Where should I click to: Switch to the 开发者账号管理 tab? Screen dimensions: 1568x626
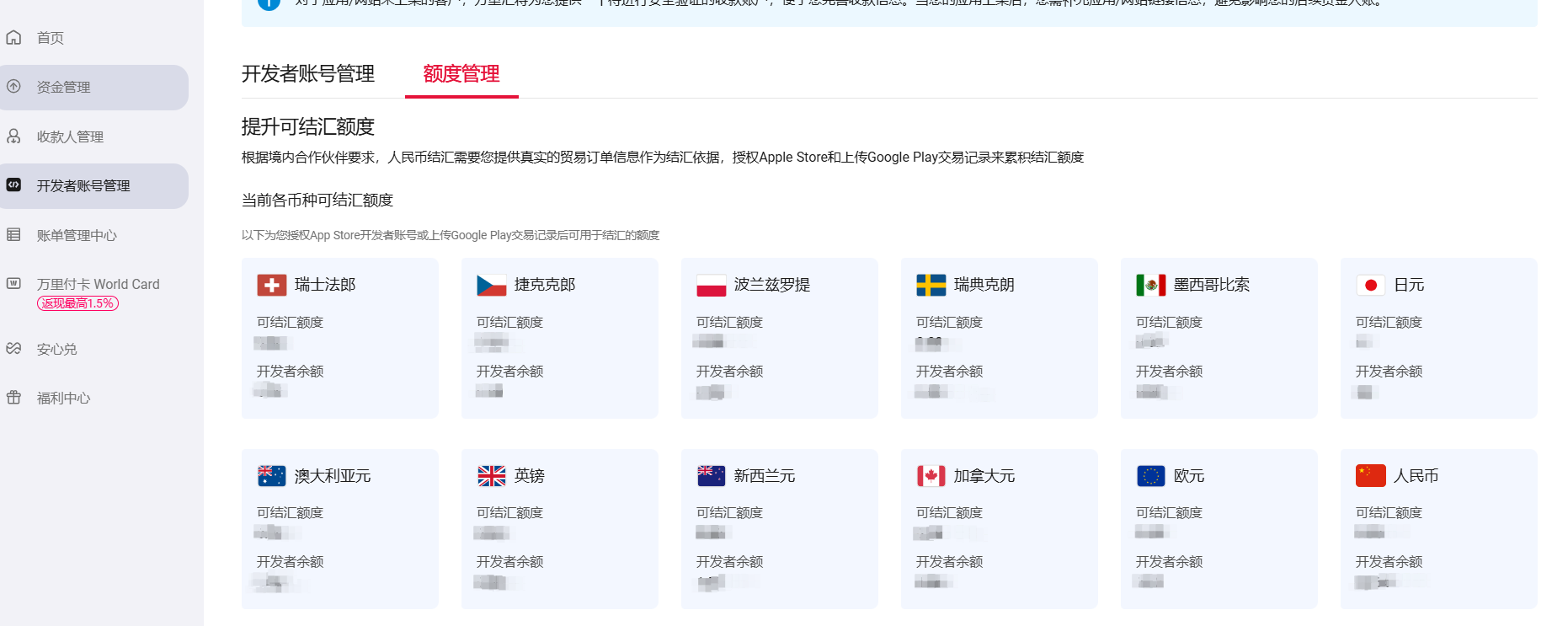(308, 74)
